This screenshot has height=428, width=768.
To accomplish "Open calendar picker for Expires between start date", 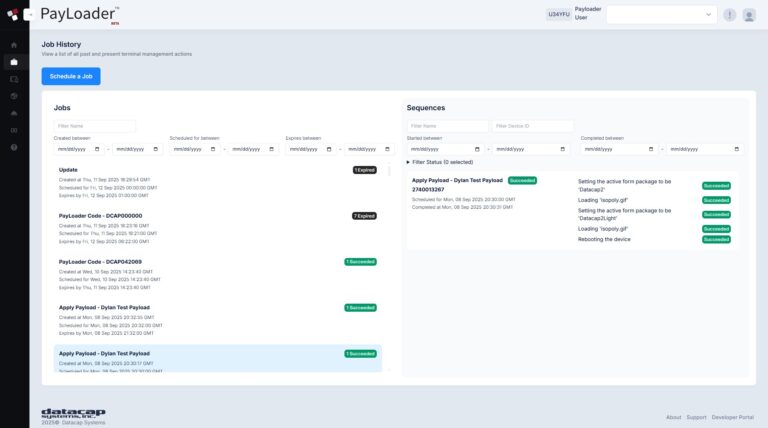I will pyautogui.click(x=329, y=149).
